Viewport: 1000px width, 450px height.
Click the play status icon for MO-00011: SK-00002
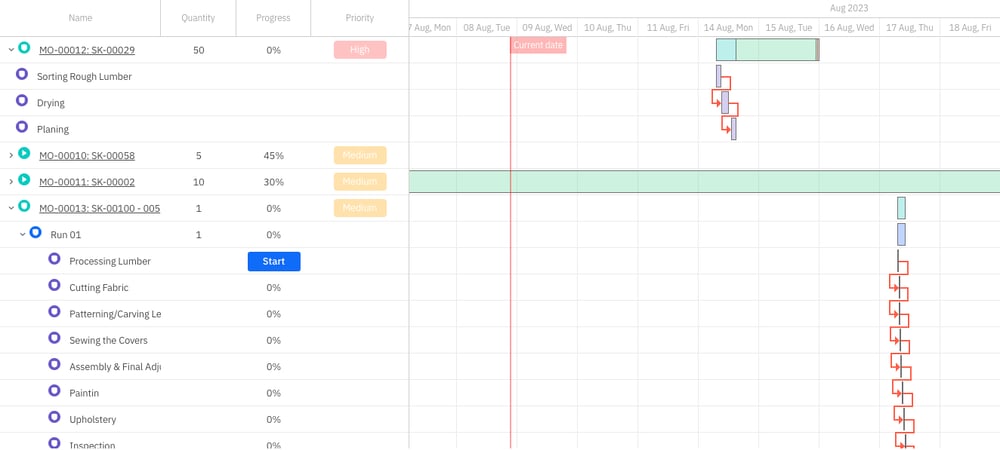[x=24, y=181]
